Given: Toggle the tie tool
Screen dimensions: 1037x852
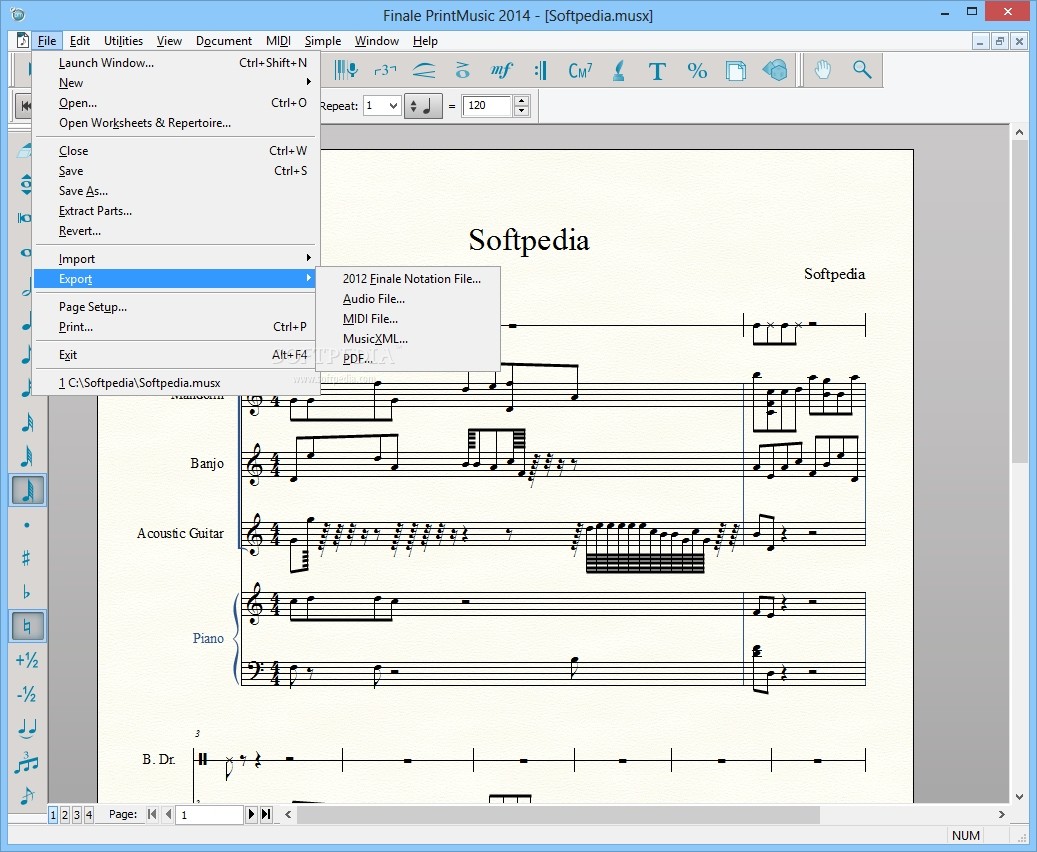Looking at the screenshot, I should click(26, 728).
